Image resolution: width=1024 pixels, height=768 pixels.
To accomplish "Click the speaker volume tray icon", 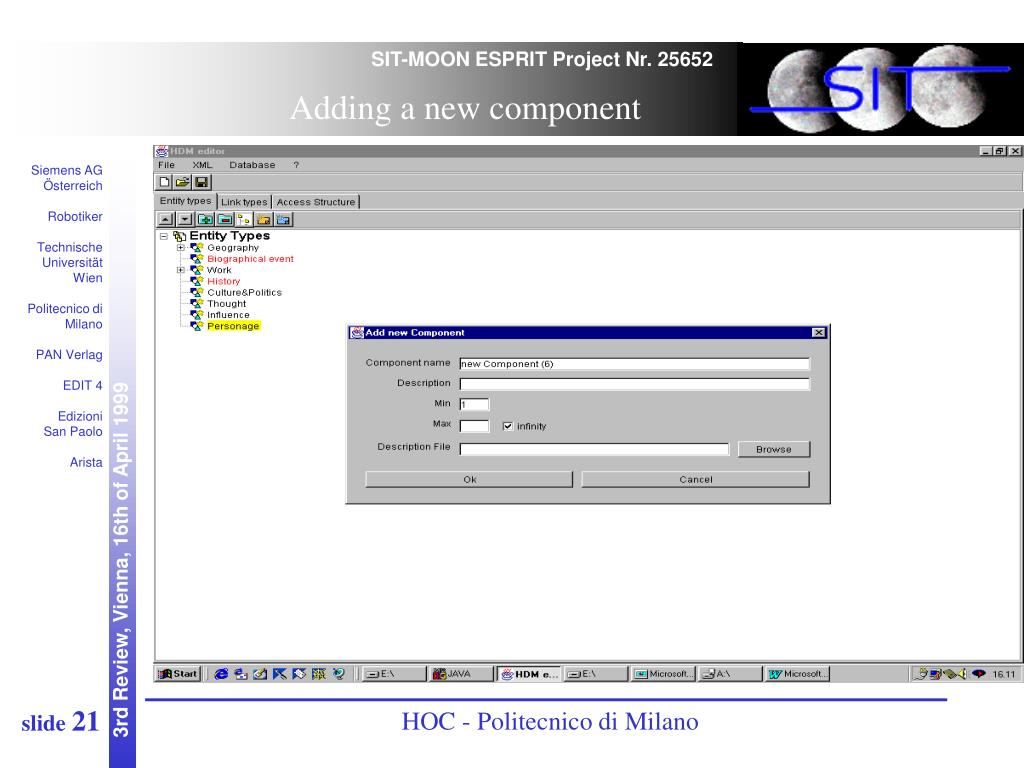I will [961, 674].
